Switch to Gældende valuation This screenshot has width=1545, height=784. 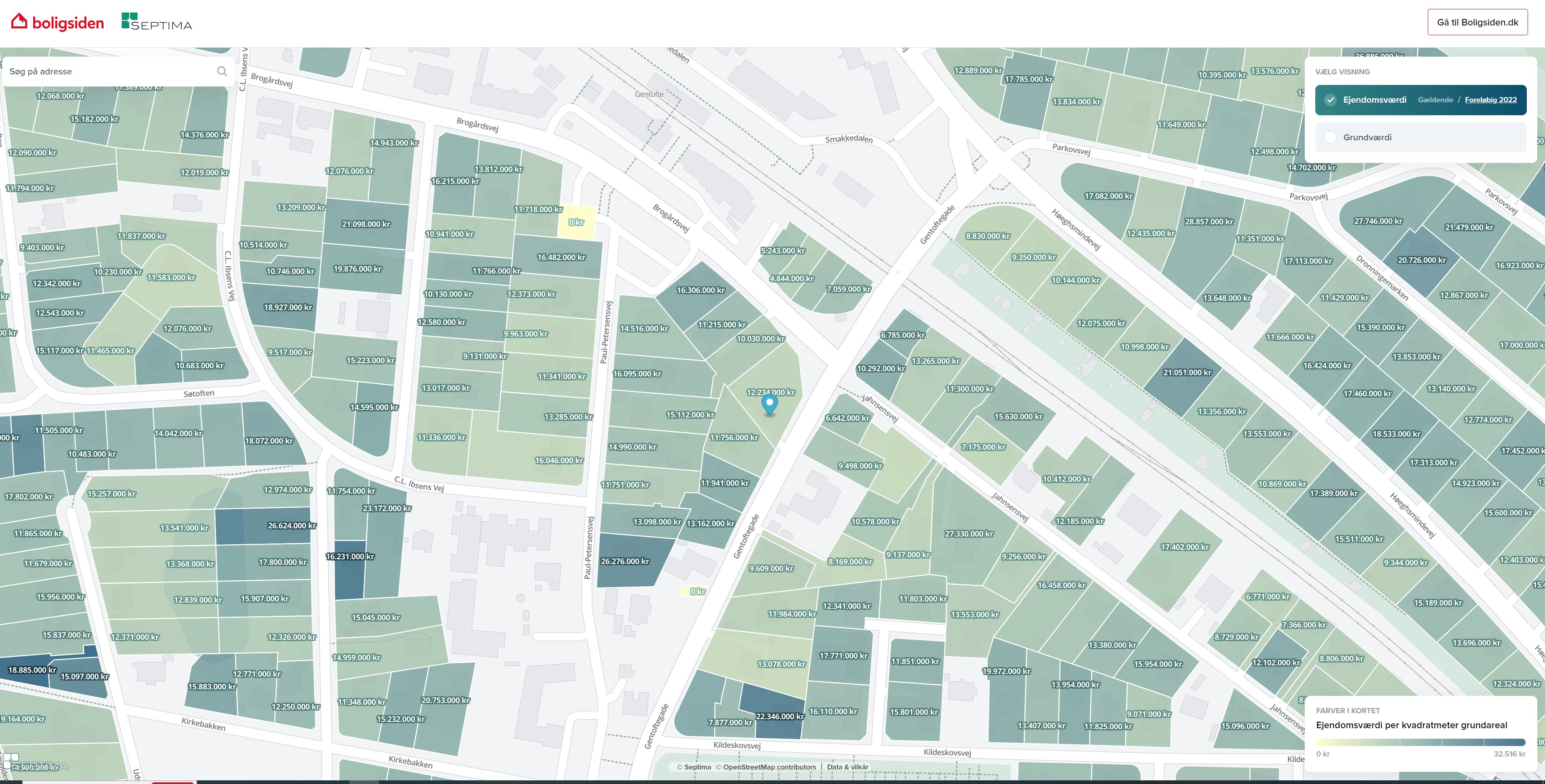(x=1435, y=100)
